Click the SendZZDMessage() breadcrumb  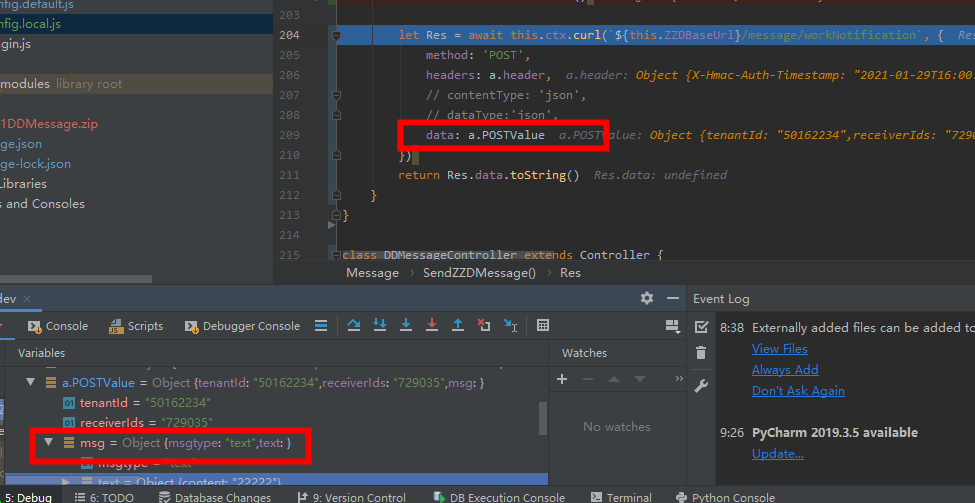tap(479, 272)
